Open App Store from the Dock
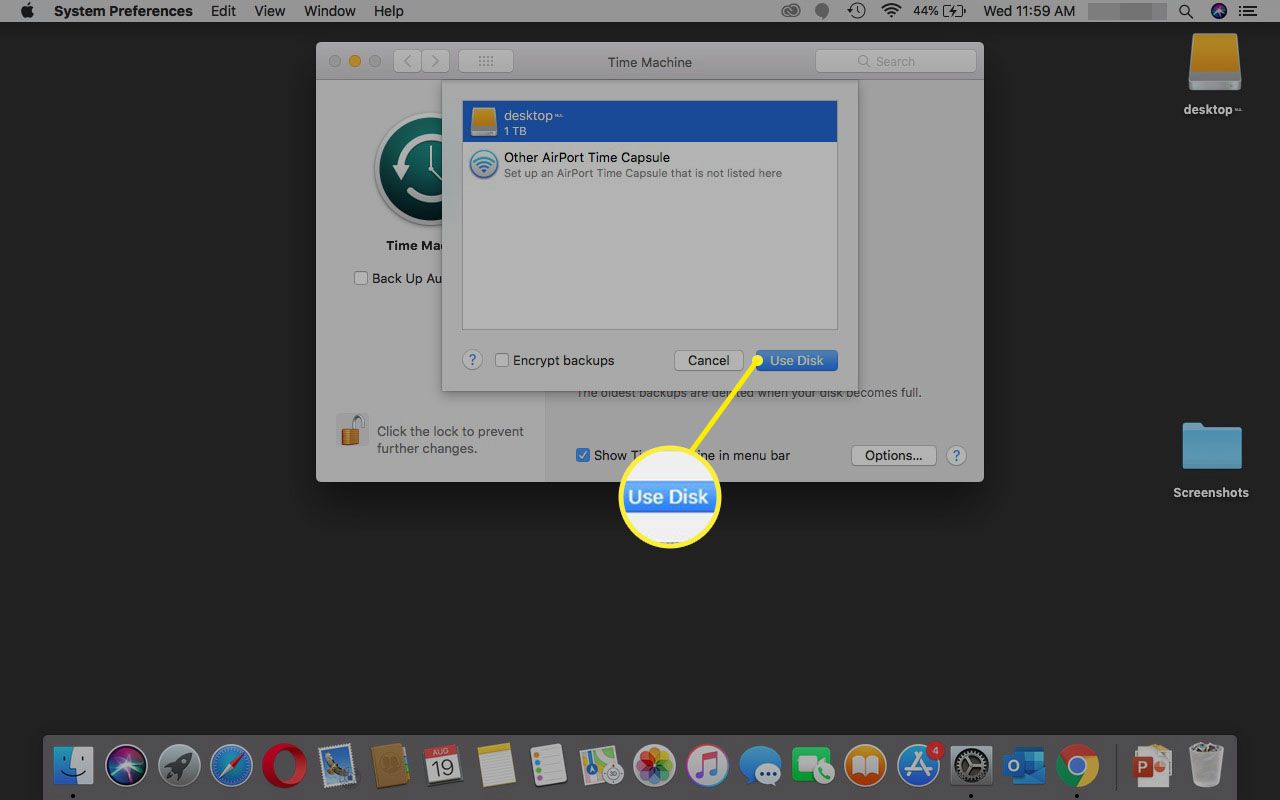This screenshot has height=800, width=1280. tap(918, 767)
